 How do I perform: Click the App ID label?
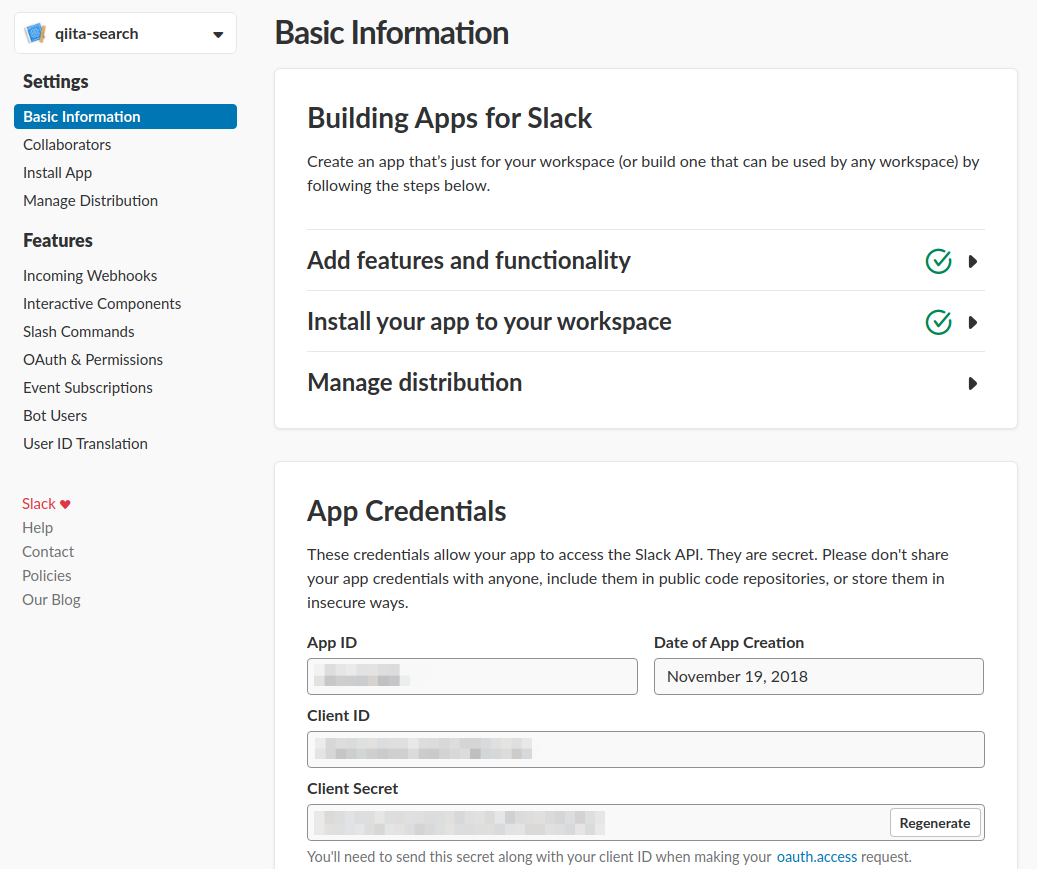pos(332,643)
